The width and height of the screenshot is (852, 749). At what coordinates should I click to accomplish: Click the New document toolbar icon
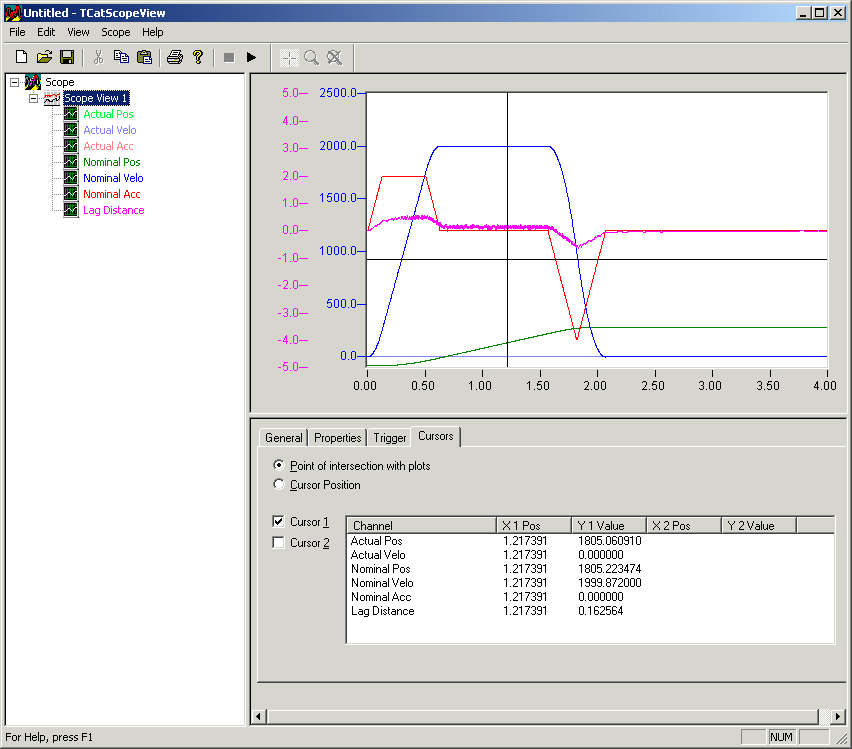[x=21, y=57]
